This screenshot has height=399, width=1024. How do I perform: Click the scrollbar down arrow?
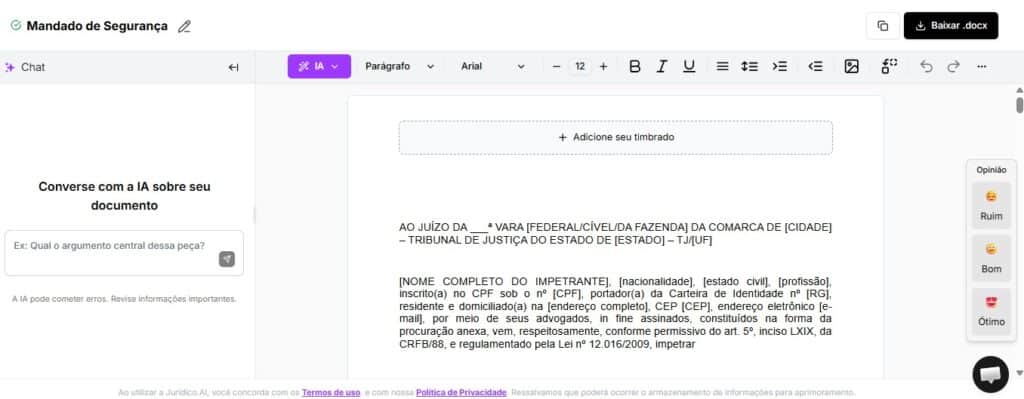(x=1019, y=373)
